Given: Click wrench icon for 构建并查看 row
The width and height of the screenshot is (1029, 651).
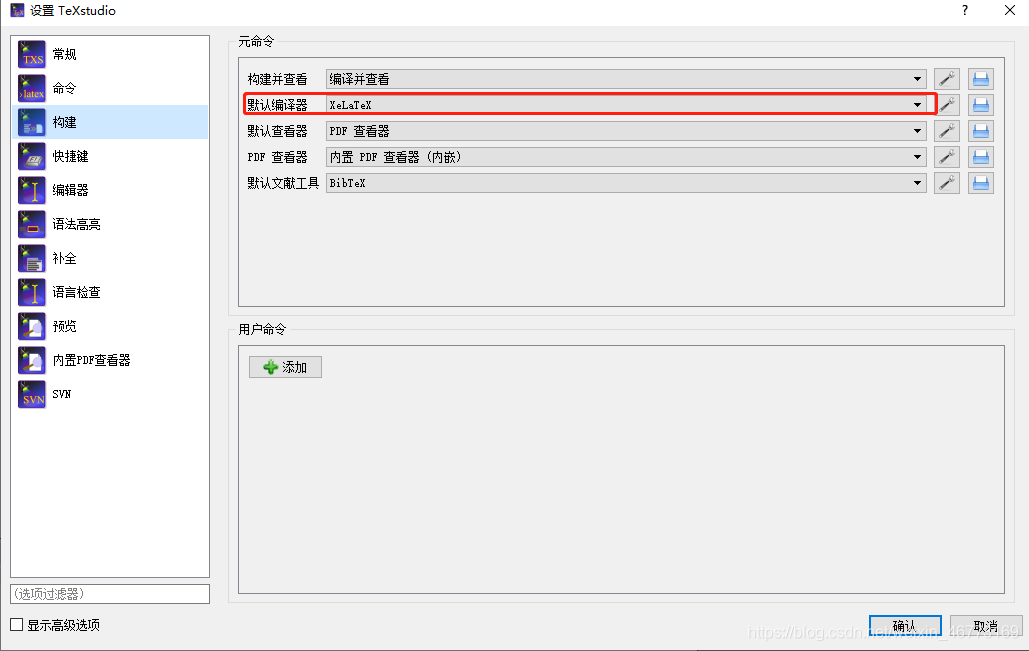Looking at the screenshot, I should (946, 79).
